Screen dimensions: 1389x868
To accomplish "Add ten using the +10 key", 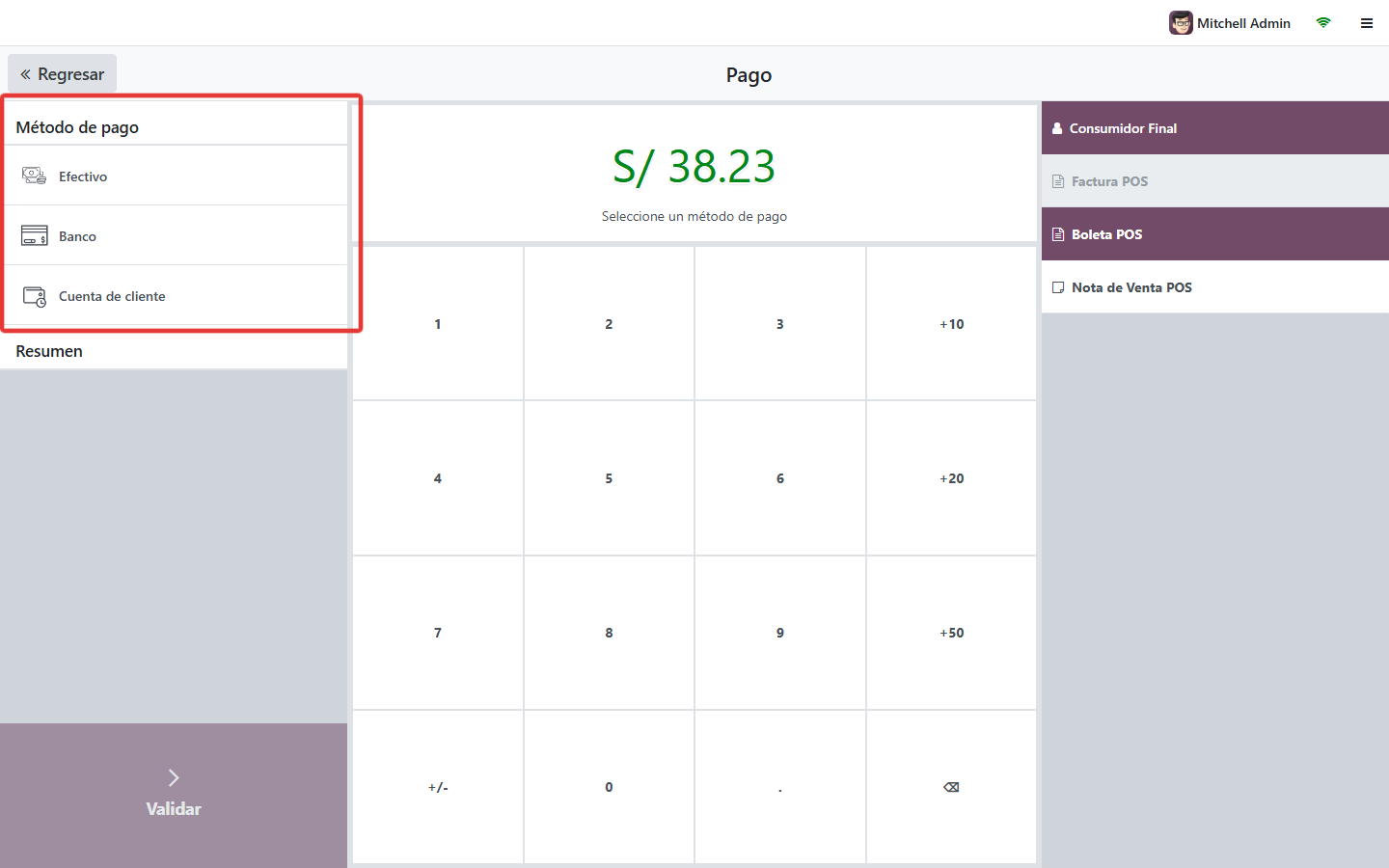I will [x=951, y=324].
